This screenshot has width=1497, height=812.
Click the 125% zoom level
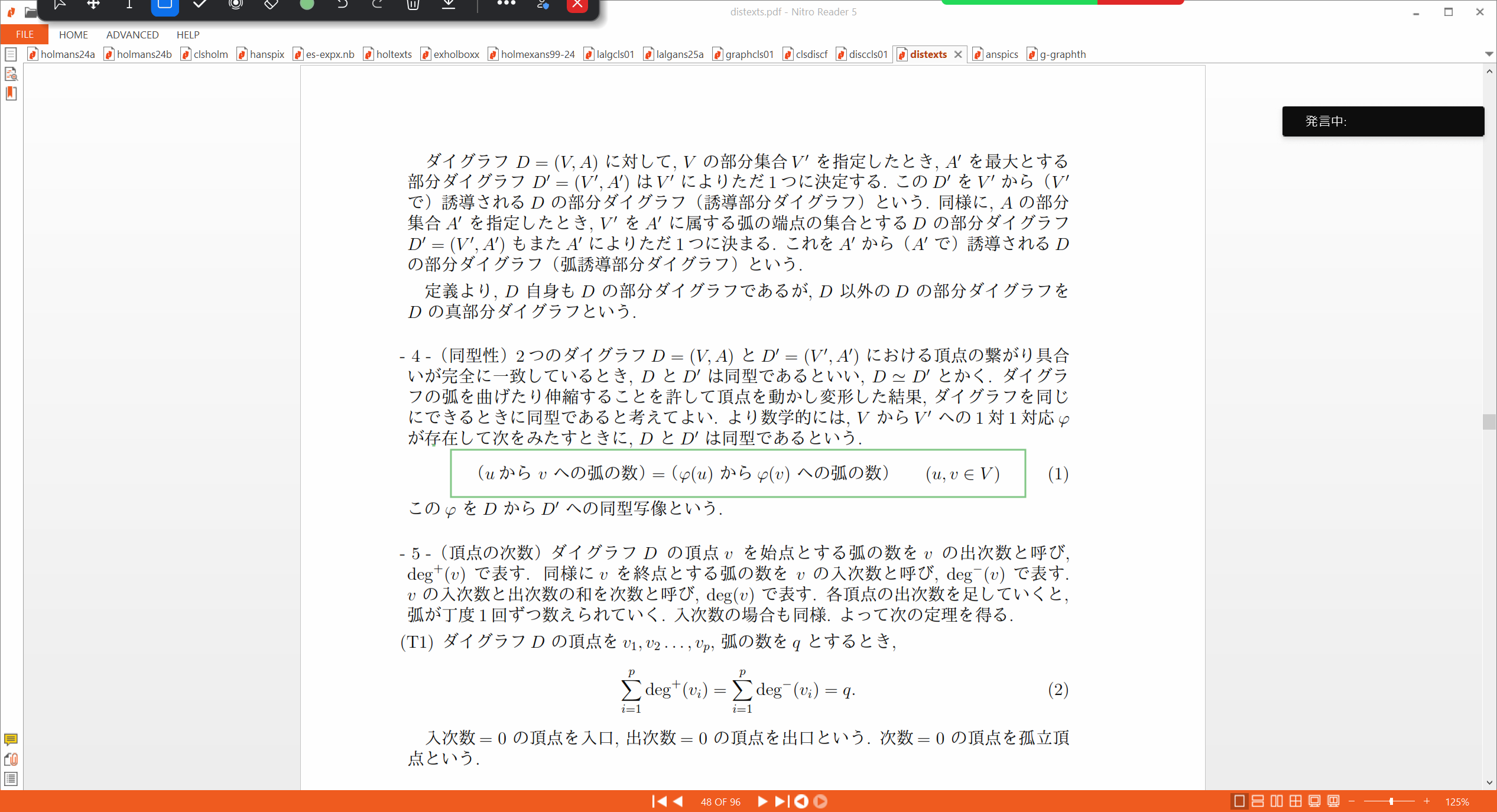click(x=1457, y=802)
